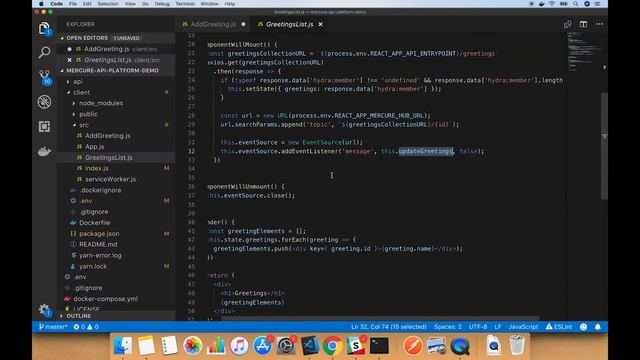The image size is (640, 360).
Task: Change the JavaScript language mode in the status bar
Action: (523, 327)
